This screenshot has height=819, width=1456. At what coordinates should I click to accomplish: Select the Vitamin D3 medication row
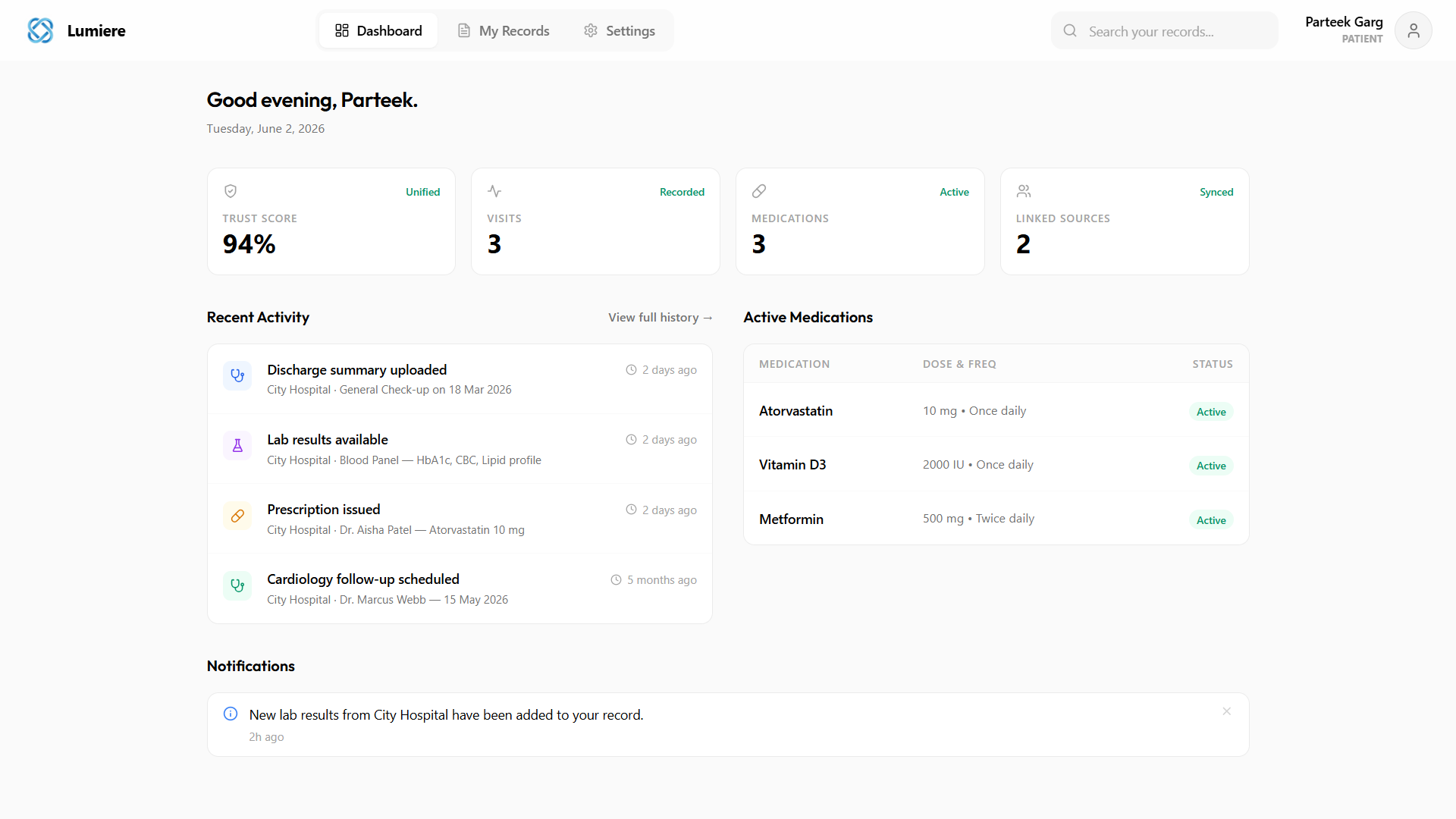[996, 464]
